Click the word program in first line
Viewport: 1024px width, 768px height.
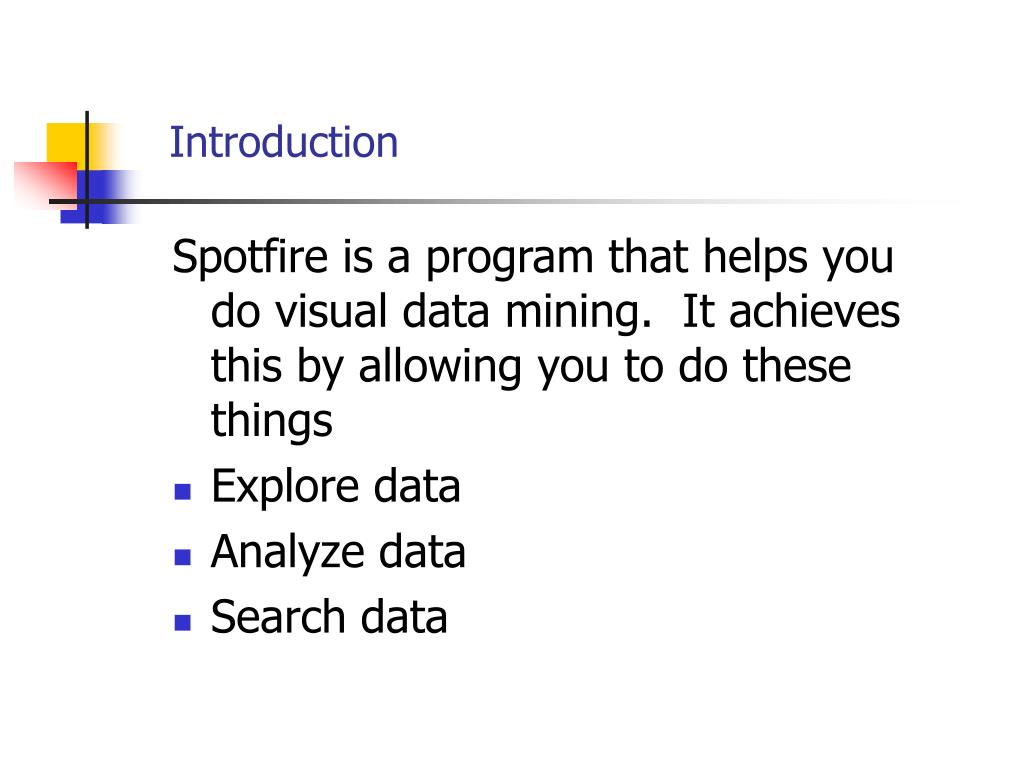click(510, 258)
